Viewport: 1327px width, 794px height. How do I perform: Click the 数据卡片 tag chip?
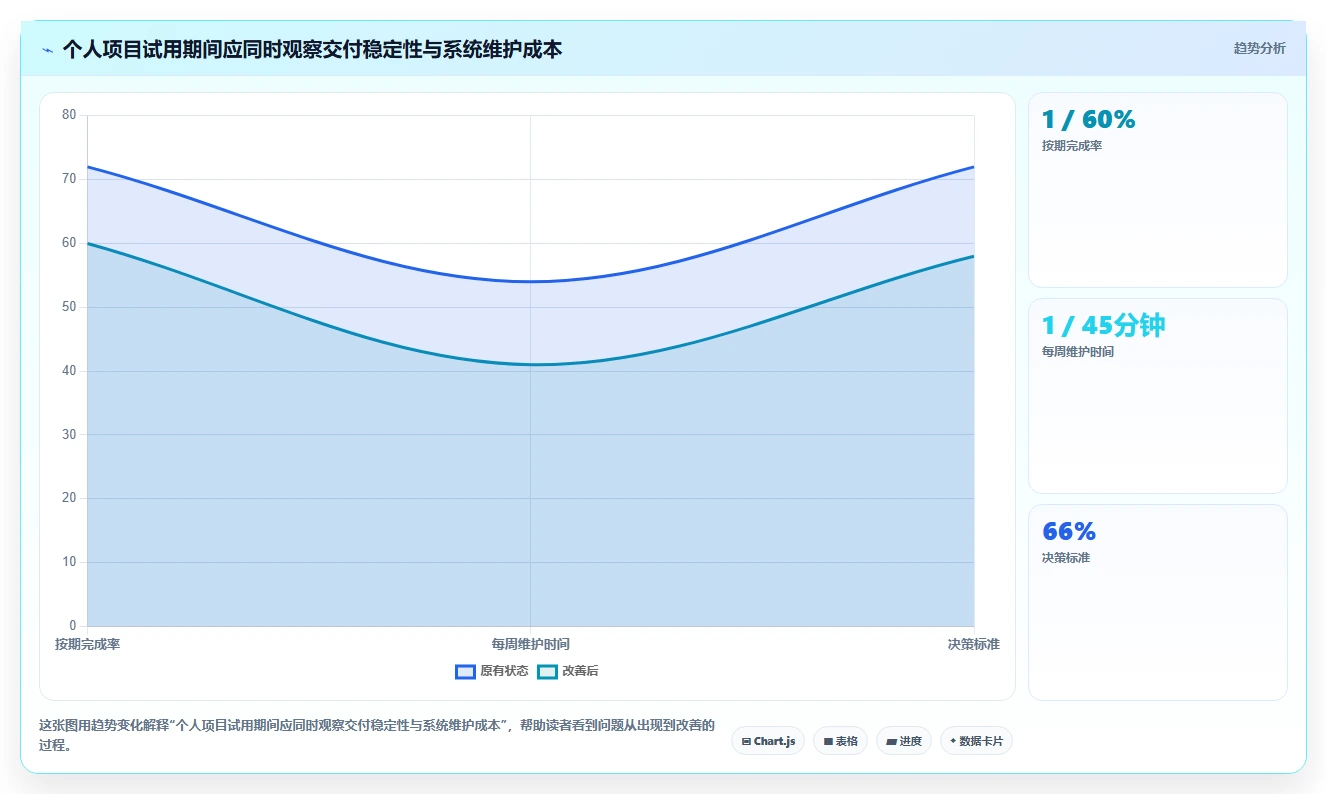point(976,741)
